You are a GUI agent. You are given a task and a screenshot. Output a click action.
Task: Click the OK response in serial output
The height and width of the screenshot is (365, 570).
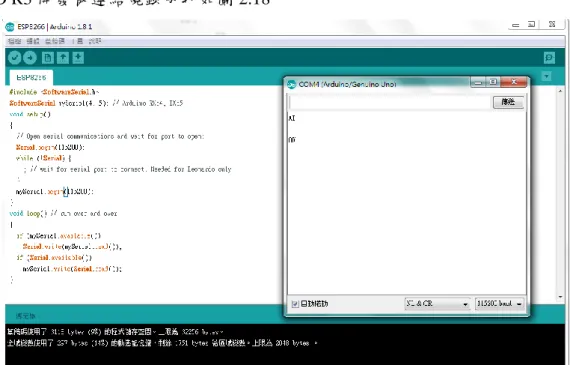coord(292,139)
